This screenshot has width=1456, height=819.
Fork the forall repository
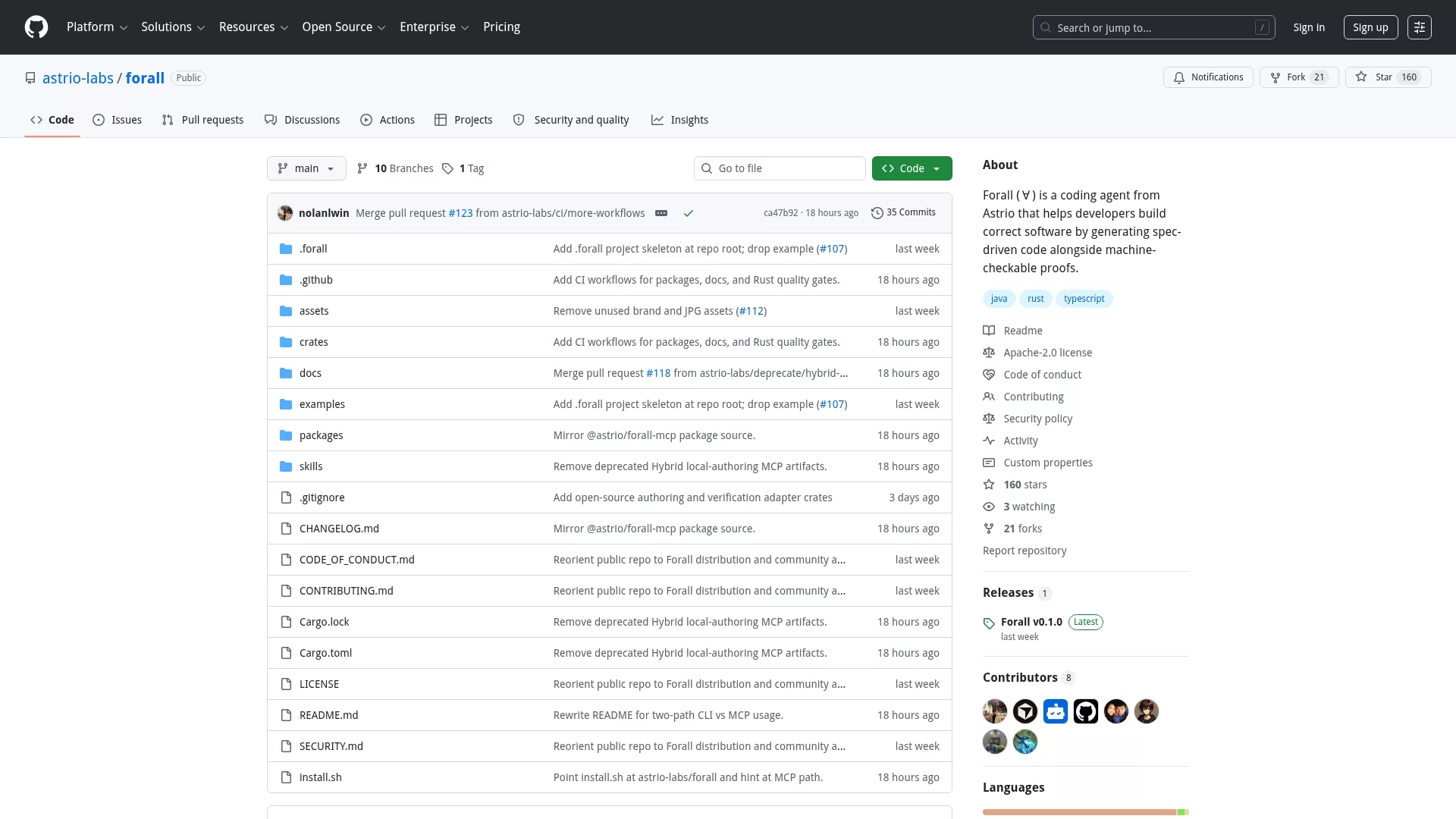tap(1299, 77)
